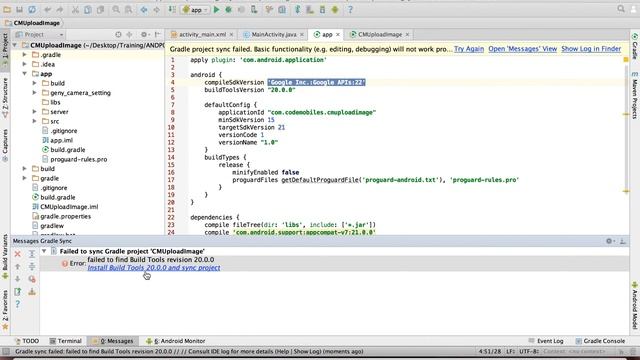Open the Build Variants side panel
Screen dimensions: 640x360
coord(5,257)
